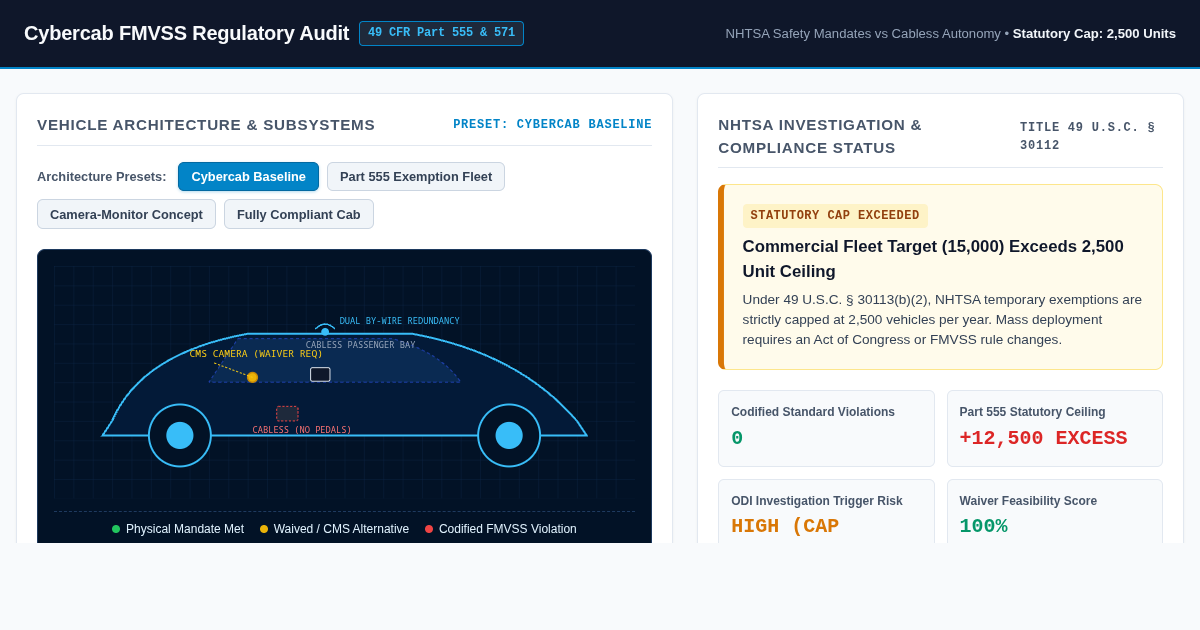Switch to Camera-Monitor Concept preset

tap(126, 214)
